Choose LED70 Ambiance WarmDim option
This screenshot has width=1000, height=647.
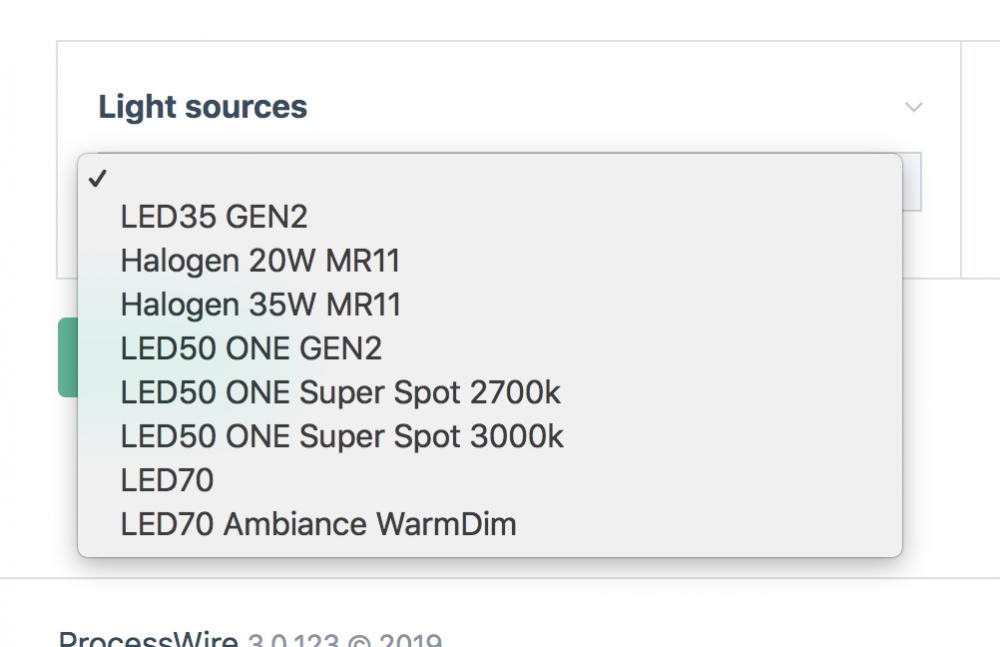317,523
